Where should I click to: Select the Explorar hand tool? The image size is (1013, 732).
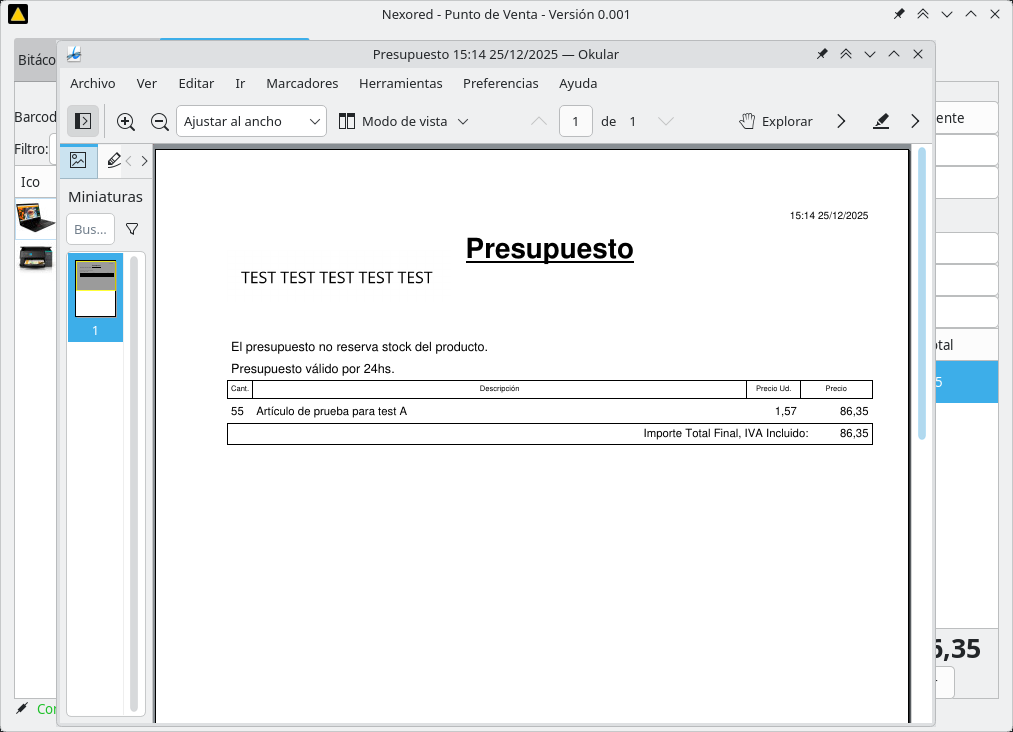[x=776, y=121]
